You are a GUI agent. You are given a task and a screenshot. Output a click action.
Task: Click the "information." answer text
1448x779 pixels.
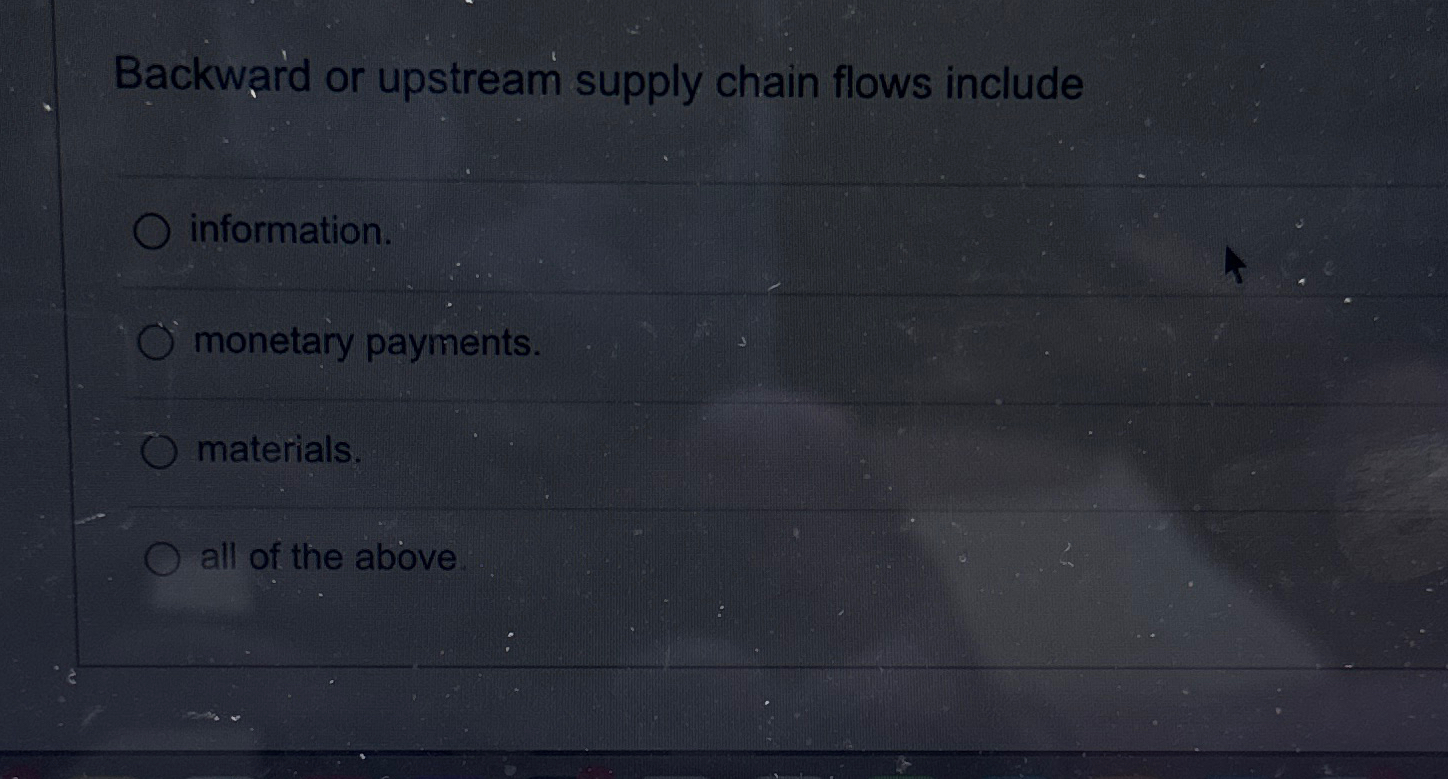click(x=291, y=231)
